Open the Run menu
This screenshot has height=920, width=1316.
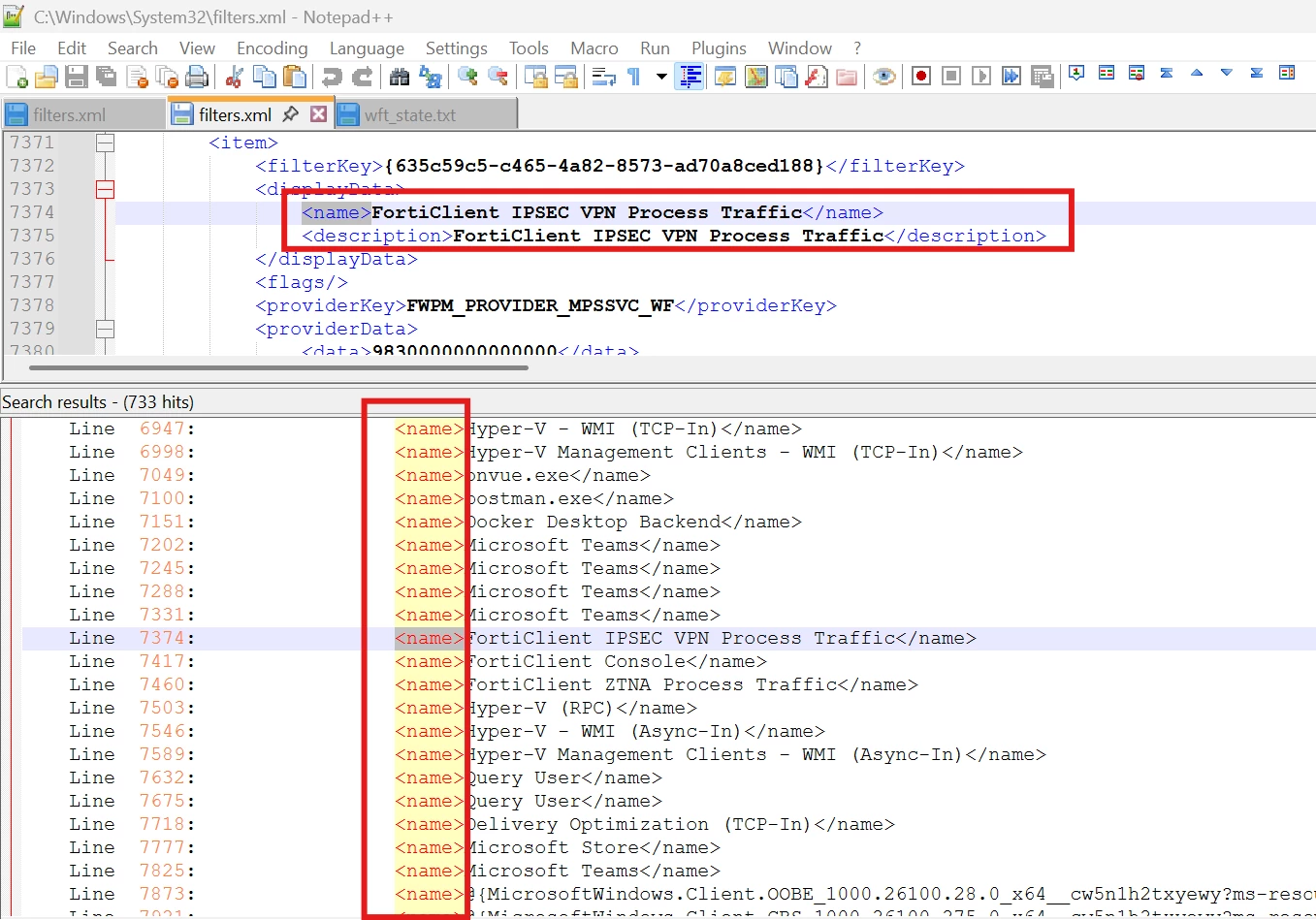coord(655,48)
